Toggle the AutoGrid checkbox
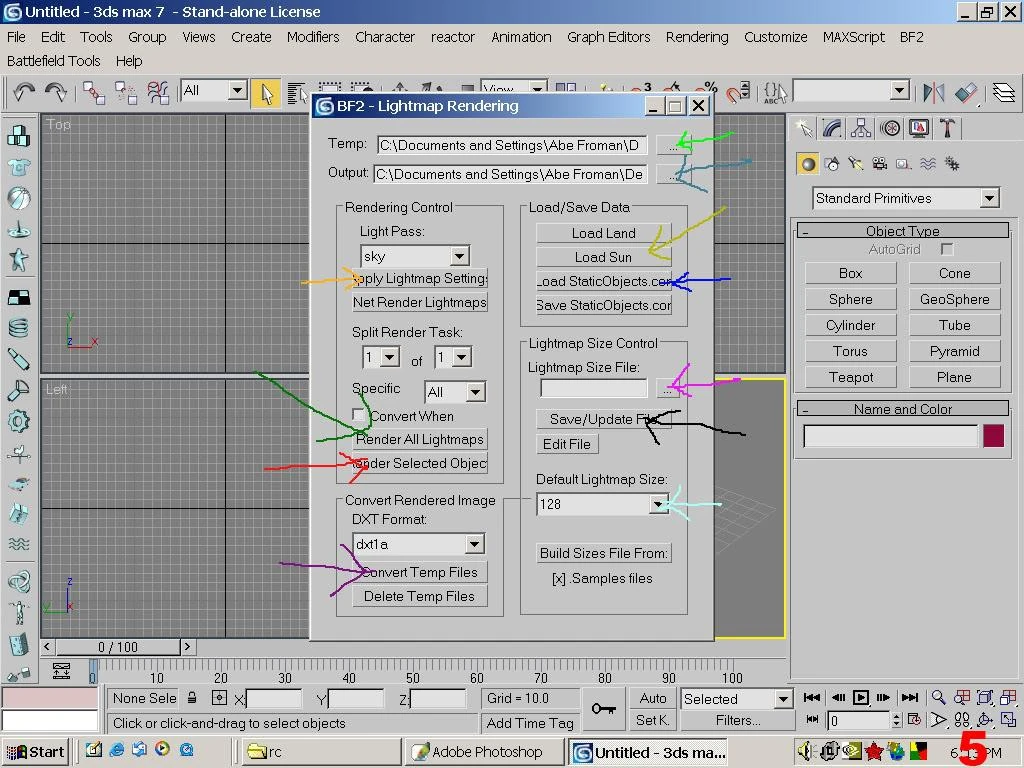This screenshot has height=768, width=1024. (947, 249)
